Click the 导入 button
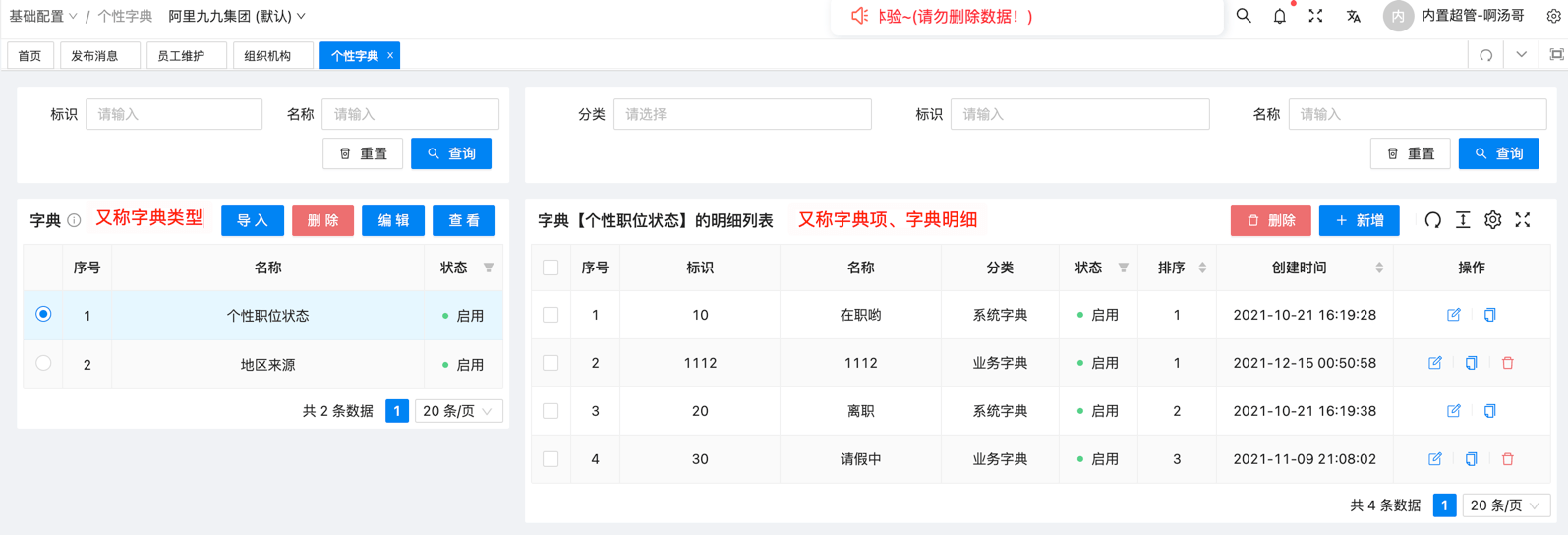 [253, 220]
